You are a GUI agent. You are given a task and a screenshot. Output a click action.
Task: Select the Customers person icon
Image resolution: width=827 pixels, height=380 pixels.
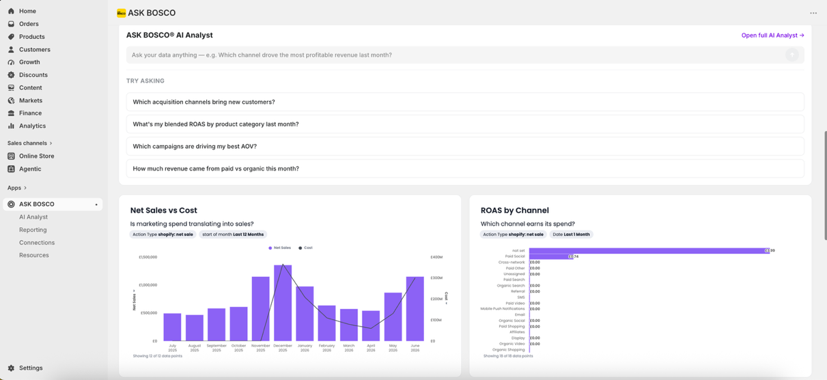[x=11, y=49]
